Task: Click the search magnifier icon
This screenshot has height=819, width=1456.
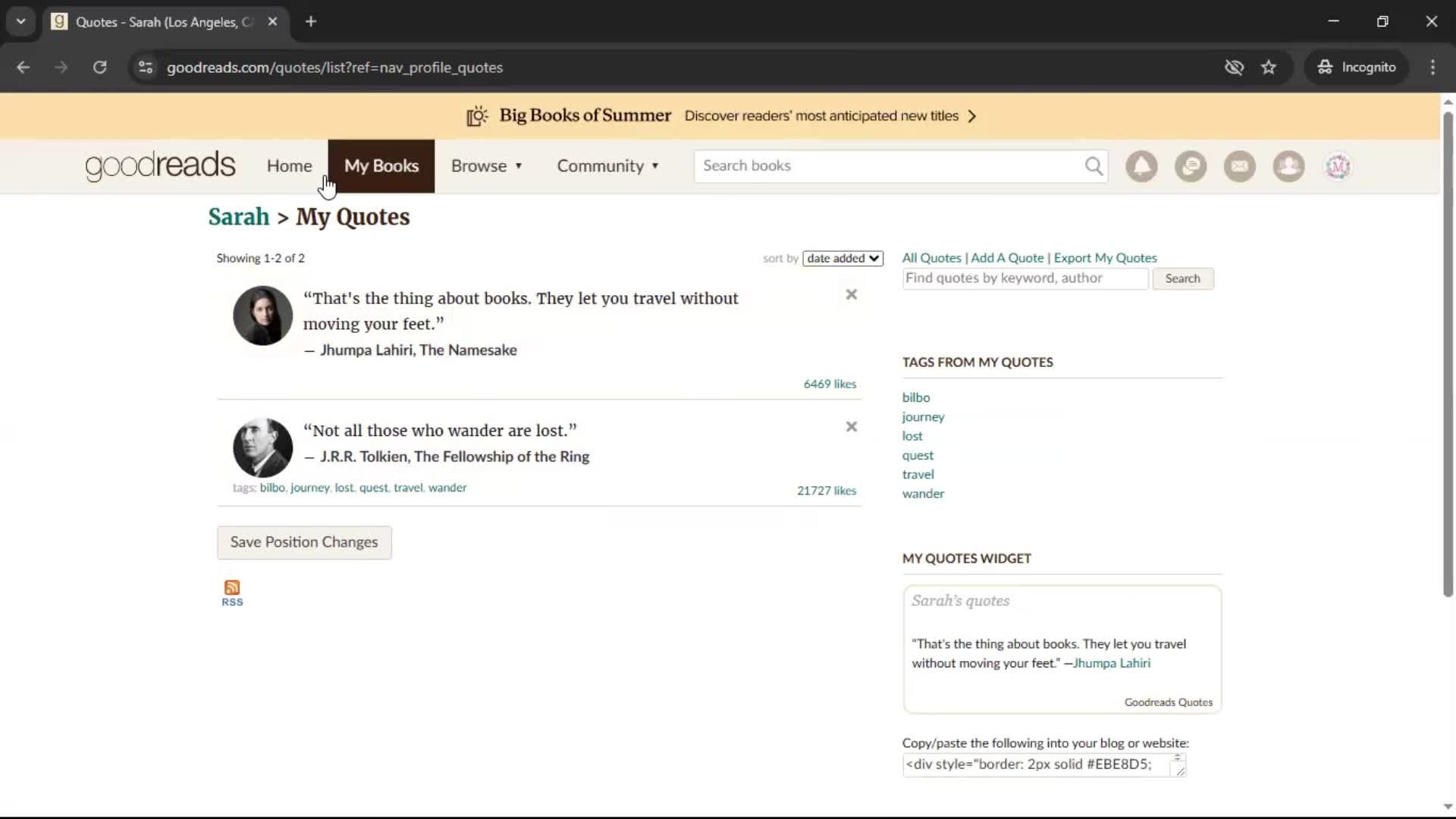Action: click(x=1094, y=166)
